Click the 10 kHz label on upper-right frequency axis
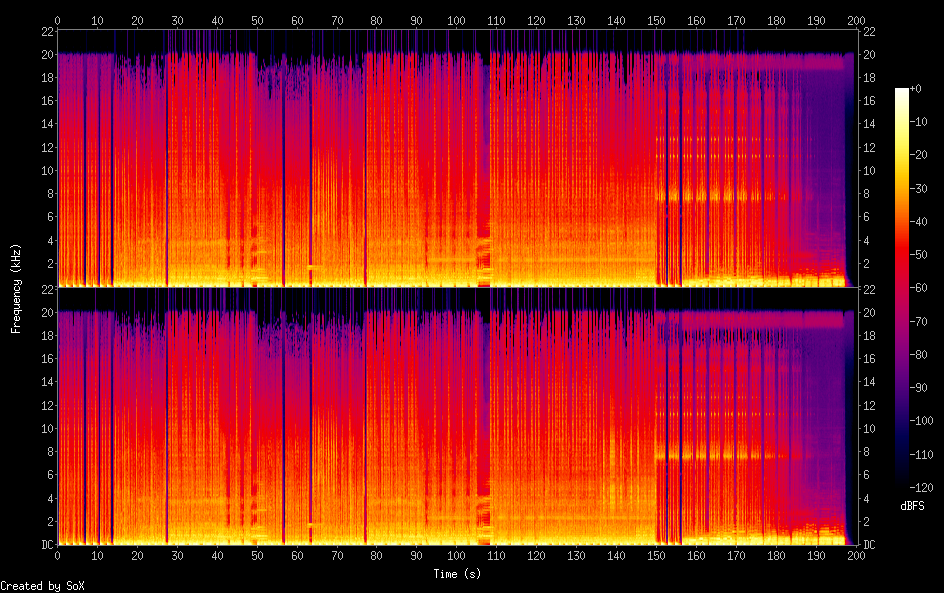Image resolution: width=944 pixels, height=593 pixels. coord(869,170)
